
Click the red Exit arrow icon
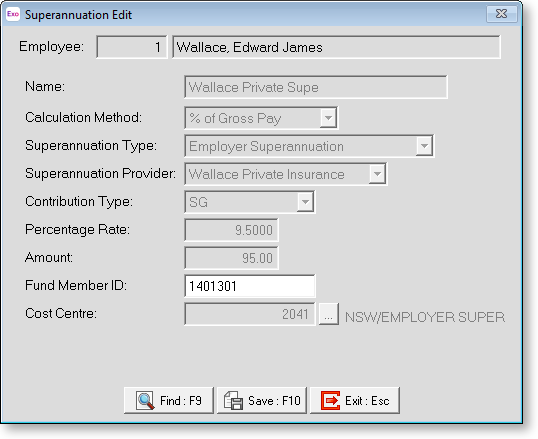point(330,401)
